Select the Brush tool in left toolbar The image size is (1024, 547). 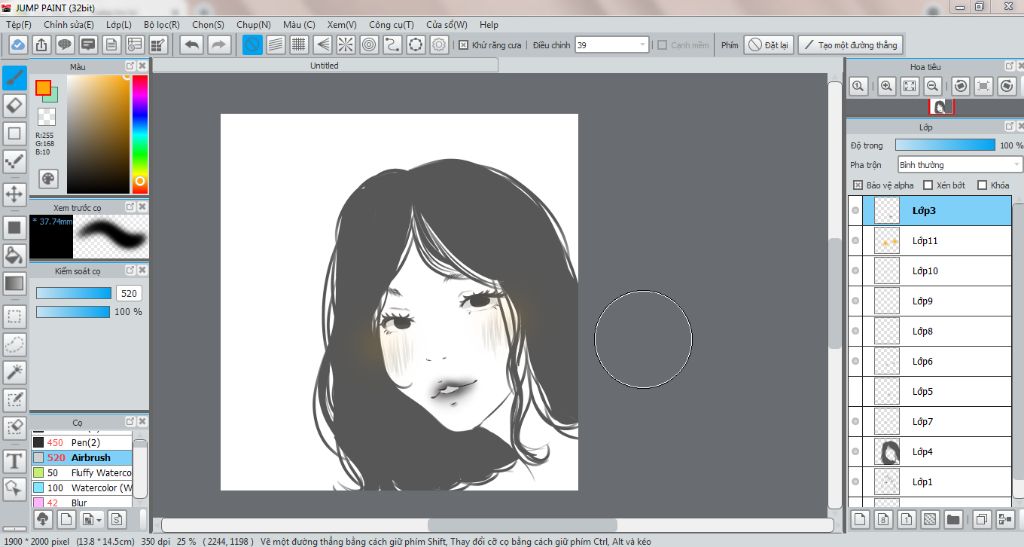pos(14,78)
